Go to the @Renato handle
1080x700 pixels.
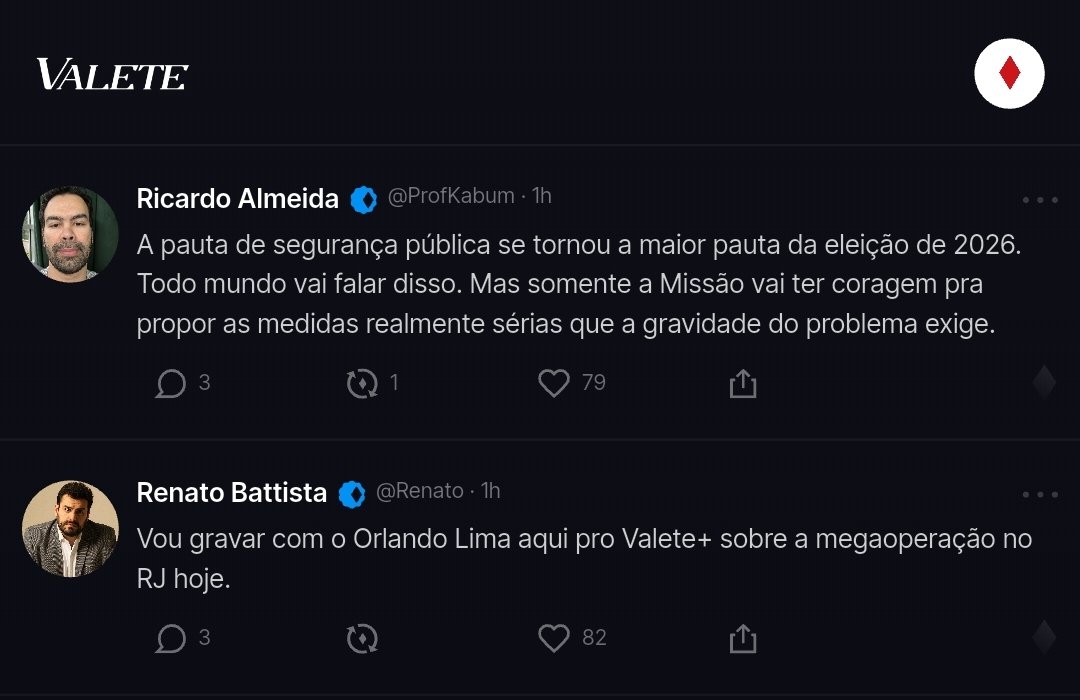[419, 491]
